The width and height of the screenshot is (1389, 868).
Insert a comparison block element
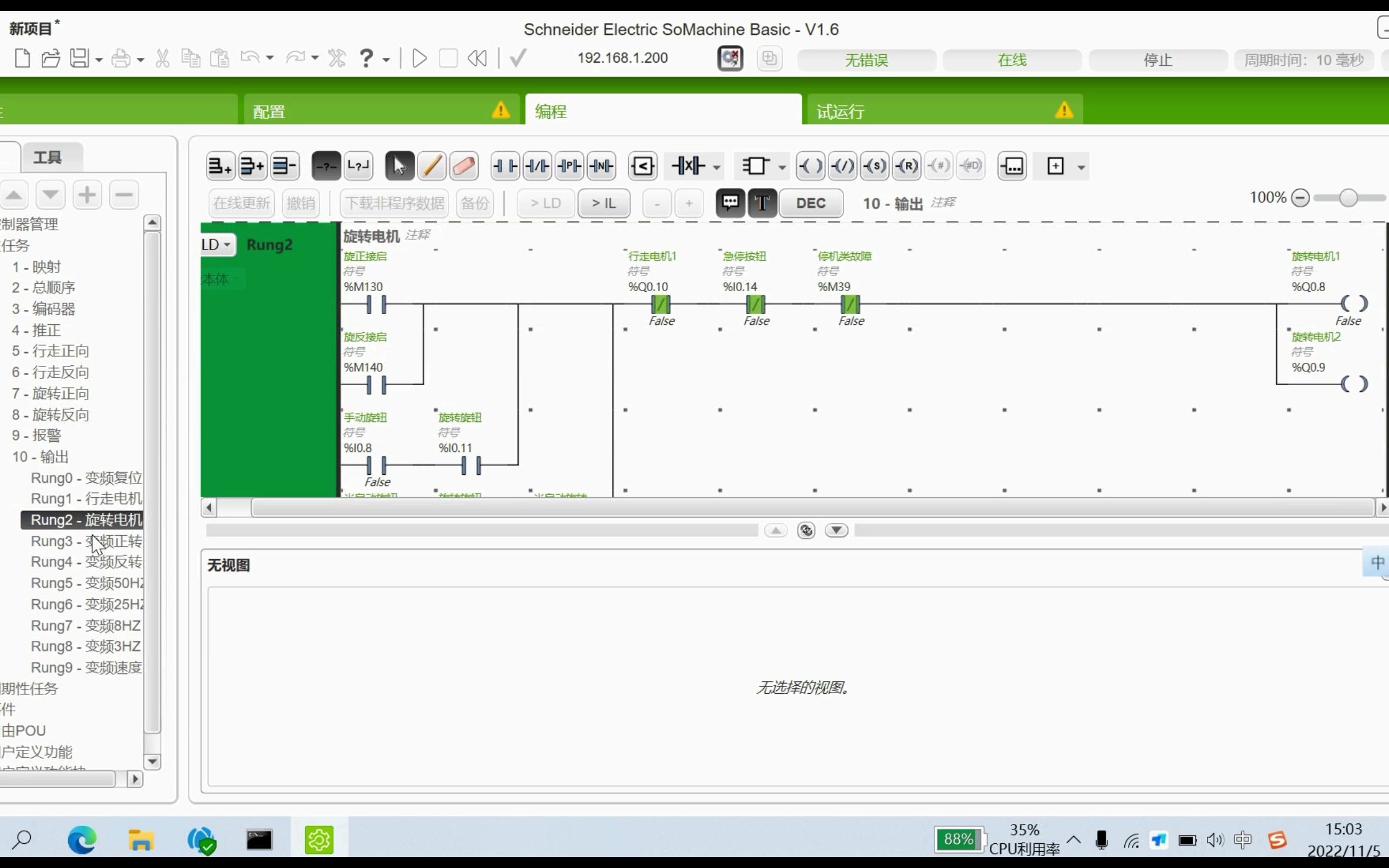pyautogui.click(x=643, y=166)
